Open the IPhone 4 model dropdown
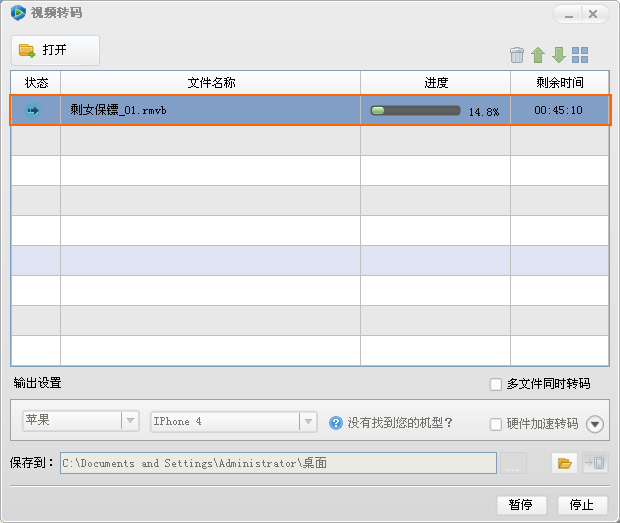This screenshot has width=620, height=523. pos(233,422)
